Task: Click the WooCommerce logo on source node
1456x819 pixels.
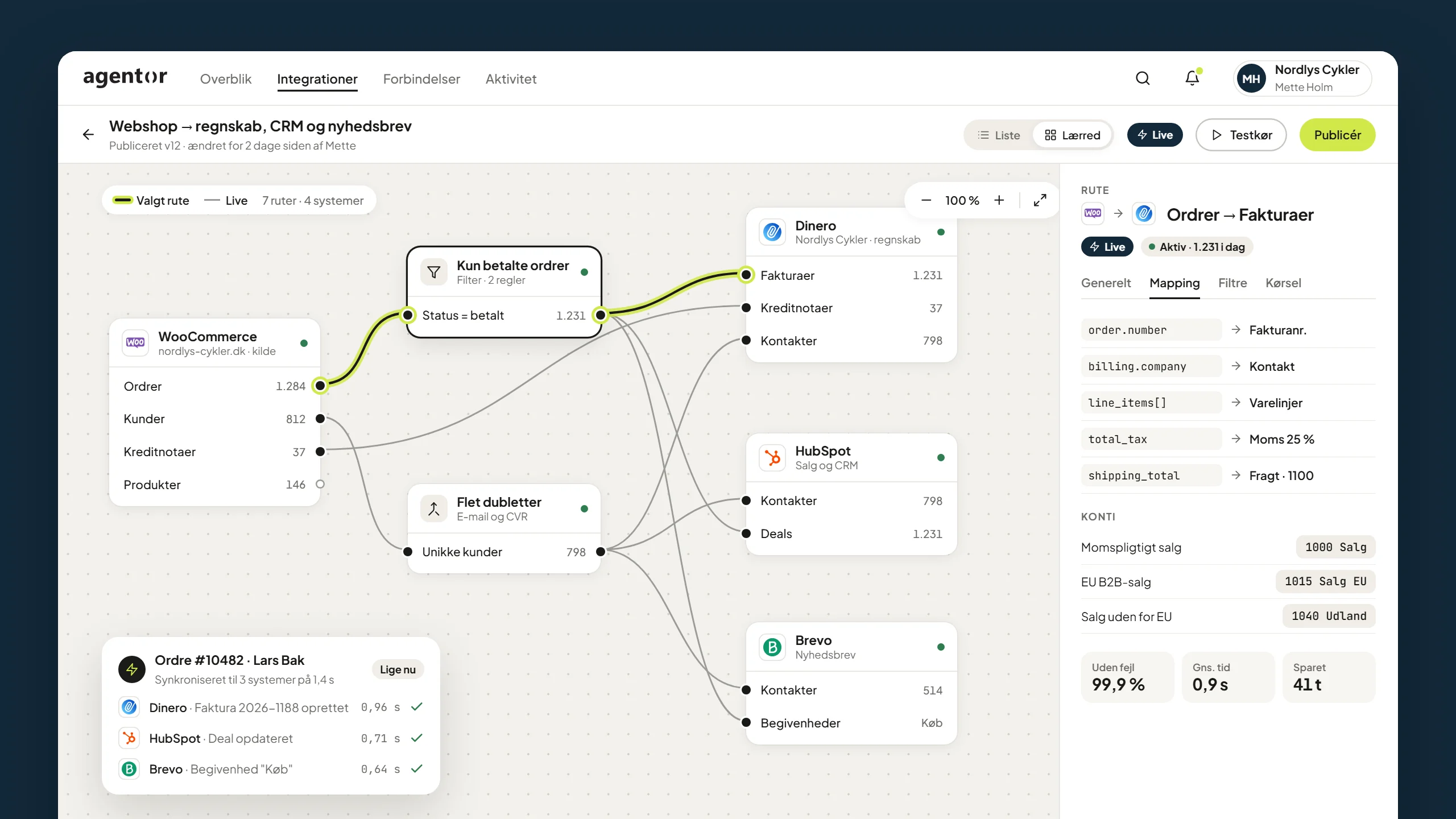Action: point(135,343)
